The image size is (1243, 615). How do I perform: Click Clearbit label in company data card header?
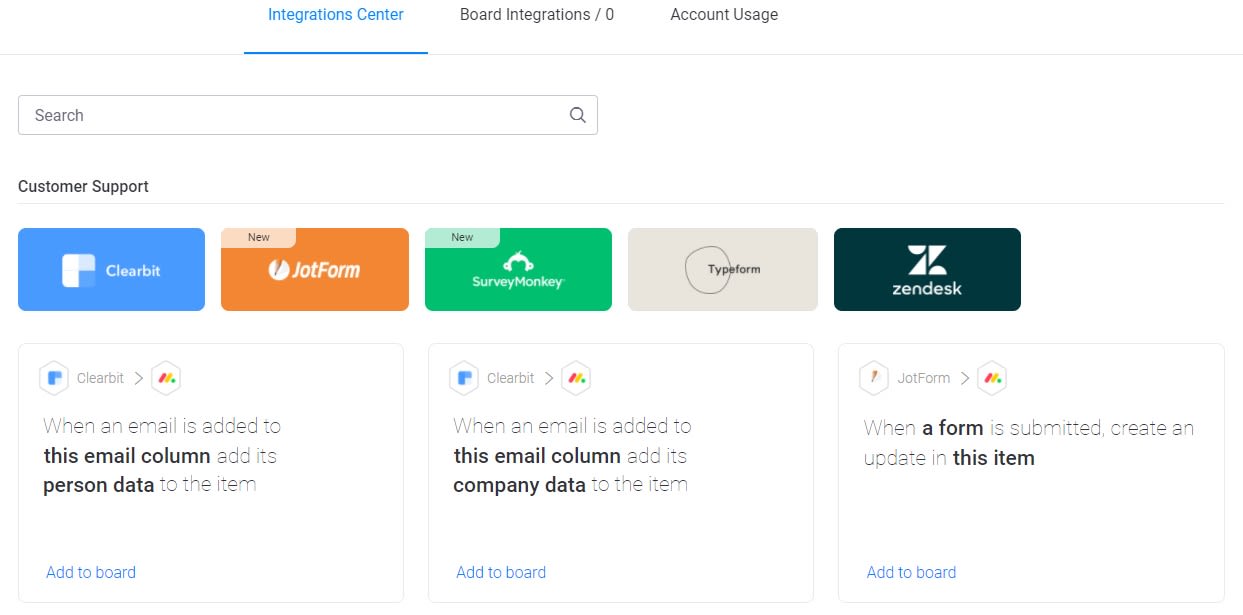pyautogui.click(x=510, y=378)
